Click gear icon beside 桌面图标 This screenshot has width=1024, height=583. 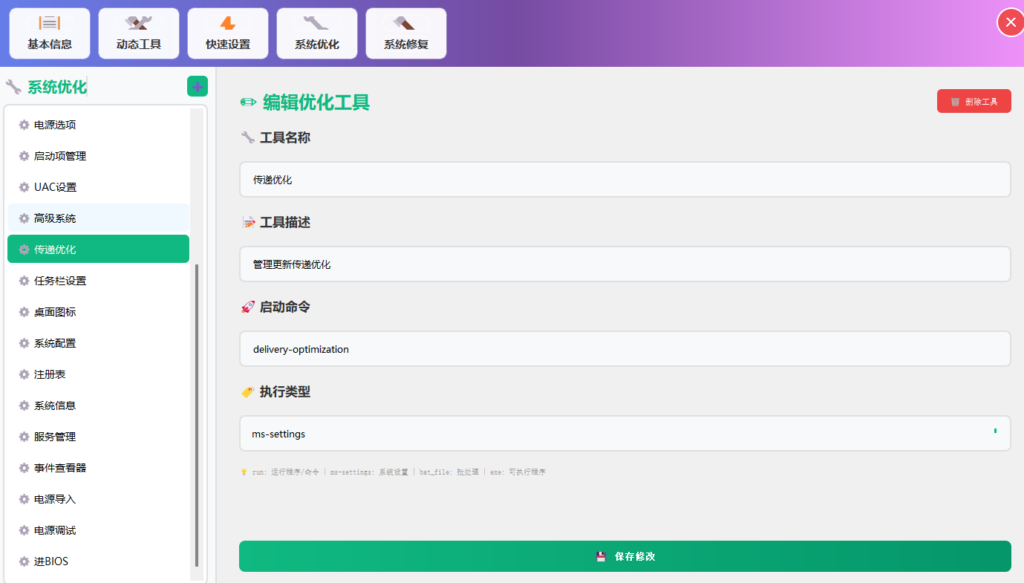pos(24,312)
